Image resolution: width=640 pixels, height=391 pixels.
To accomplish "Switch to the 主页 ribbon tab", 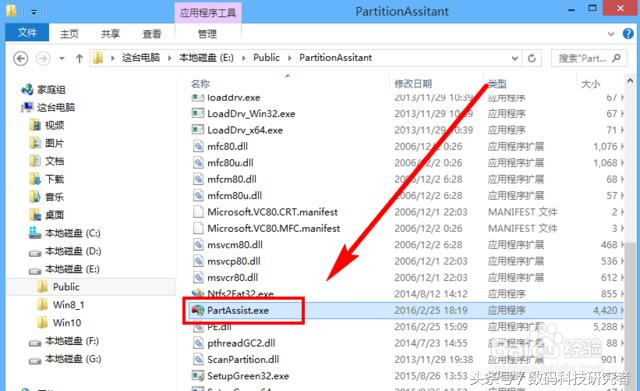I will (69, 33).
